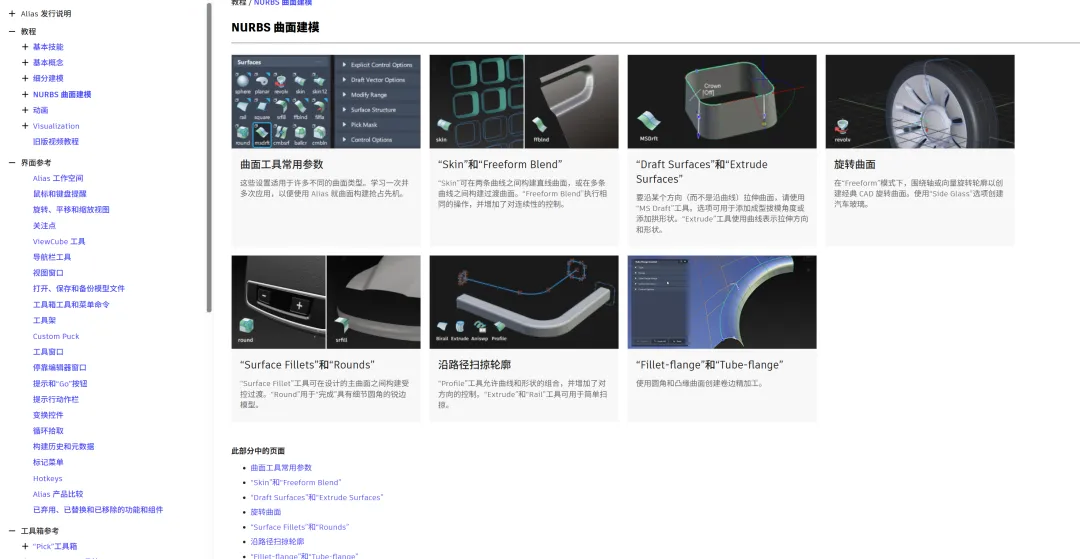Follow 旋转曲面 link in page list
Image resolution: width=1080 pixels, height=559 pixels.
click(266, 512)
